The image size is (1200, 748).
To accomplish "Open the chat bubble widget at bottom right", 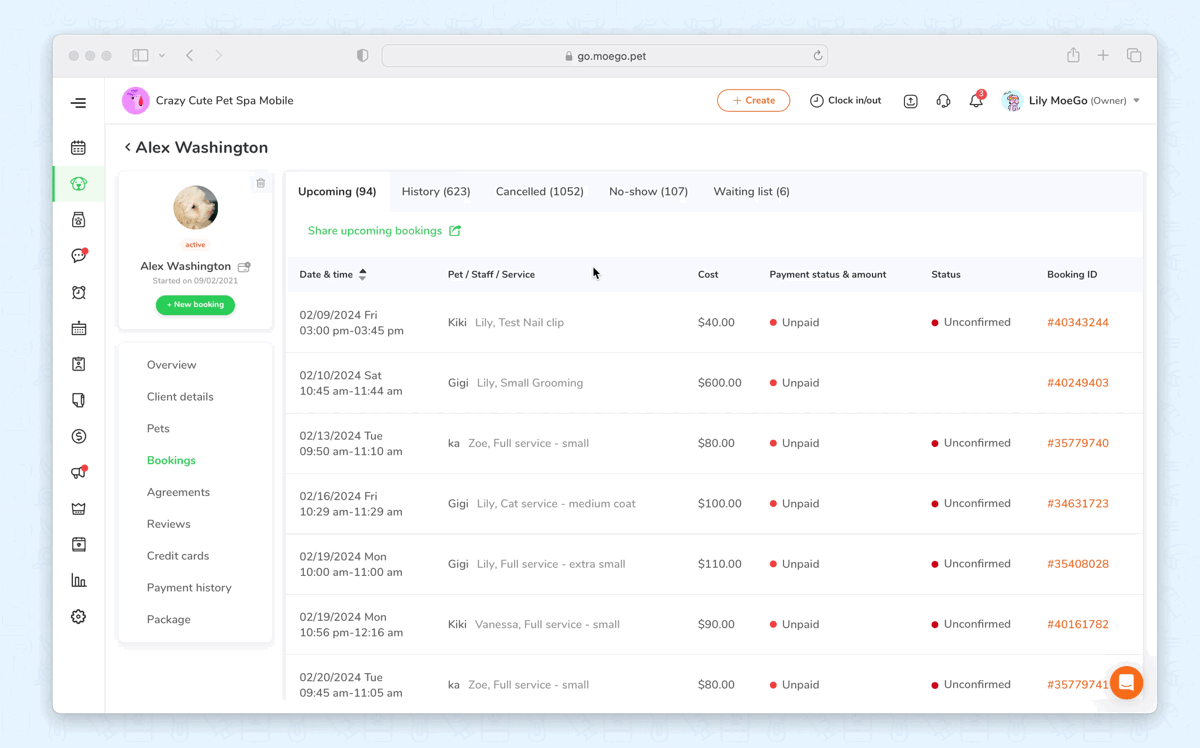I will coord(1126,683).
